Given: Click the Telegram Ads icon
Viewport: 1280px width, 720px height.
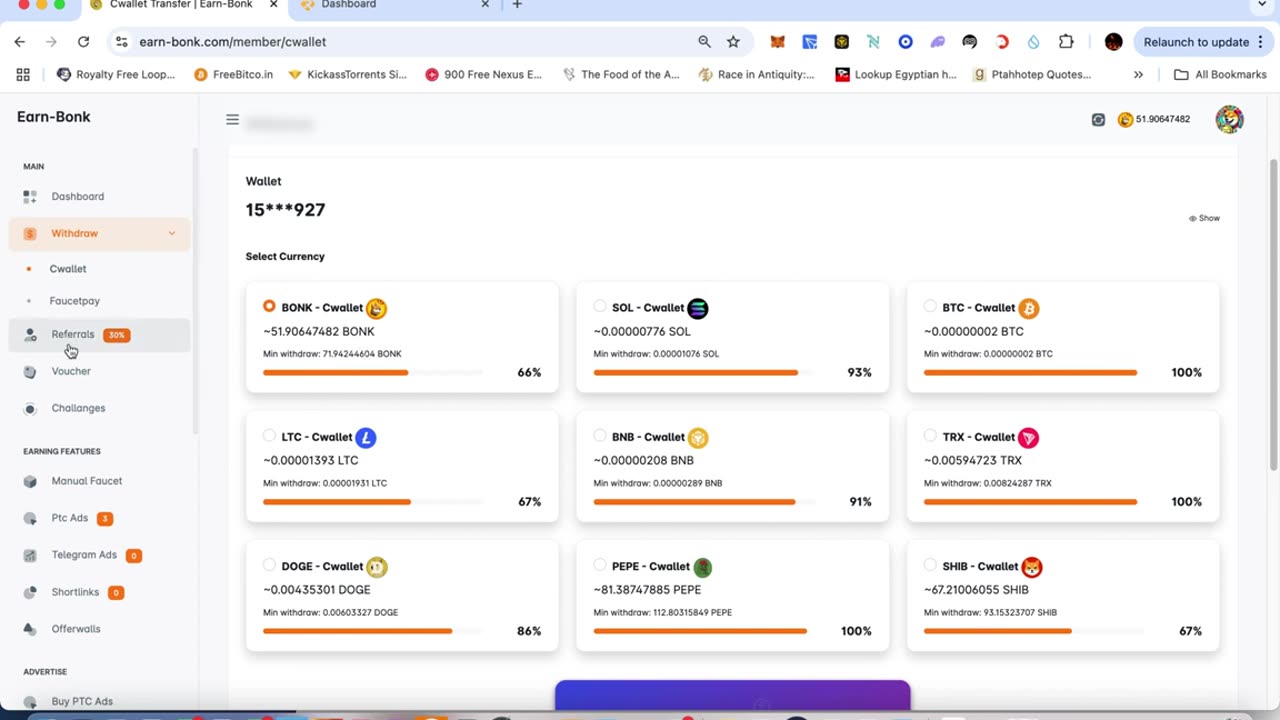Looking at the screenshot, I should [x=30, y=556].
